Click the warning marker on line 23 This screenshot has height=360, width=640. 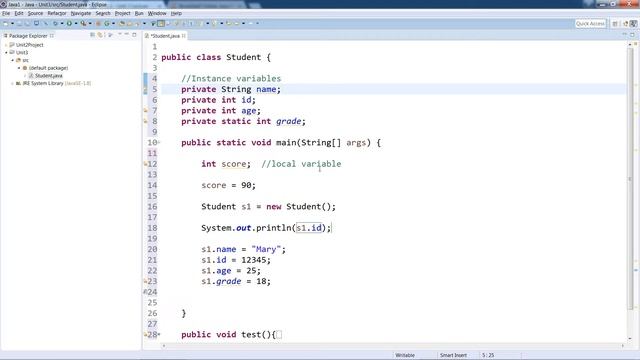(145, 281)
